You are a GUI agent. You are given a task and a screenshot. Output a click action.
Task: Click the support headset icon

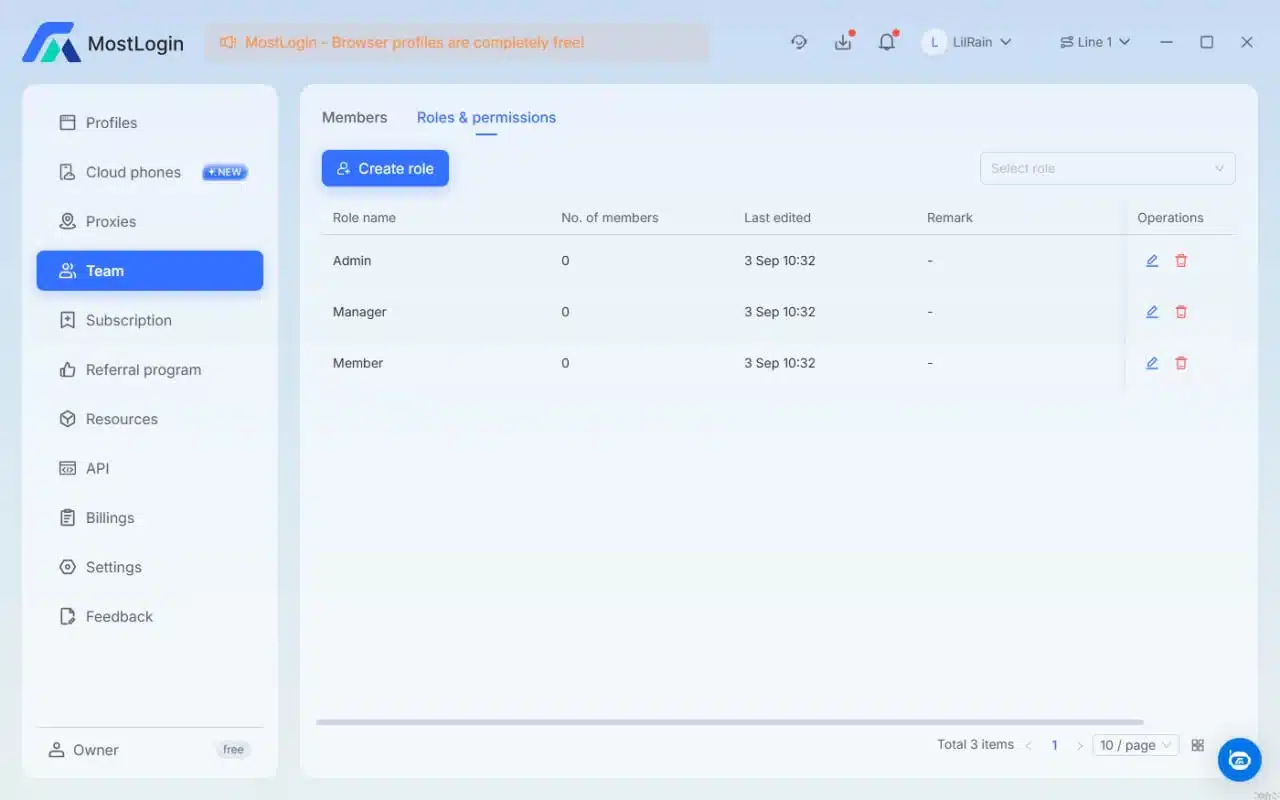click(798, 41)
